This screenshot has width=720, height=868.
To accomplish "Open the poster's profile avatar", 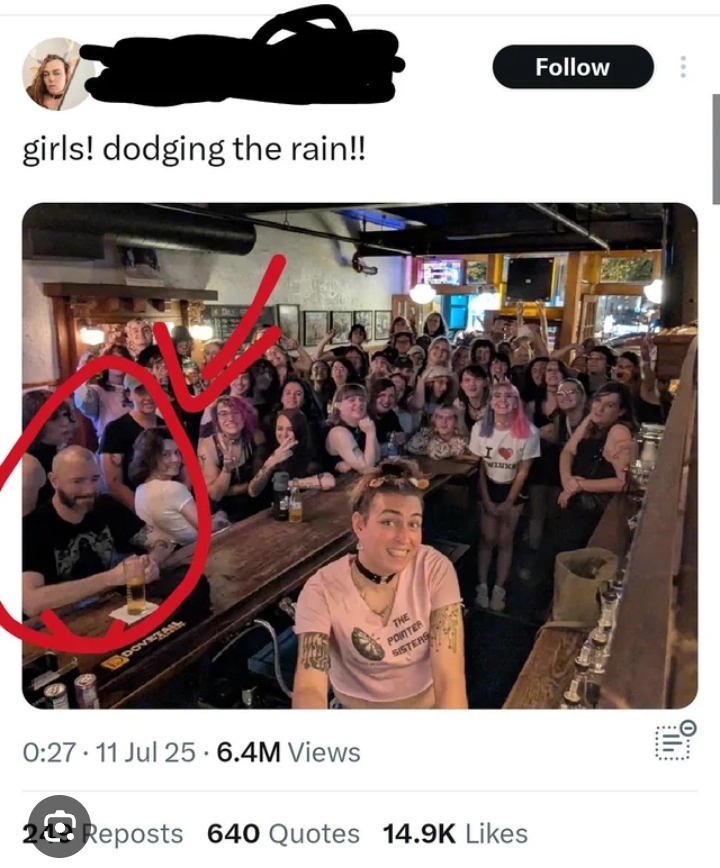I will [x=57, y=74].
